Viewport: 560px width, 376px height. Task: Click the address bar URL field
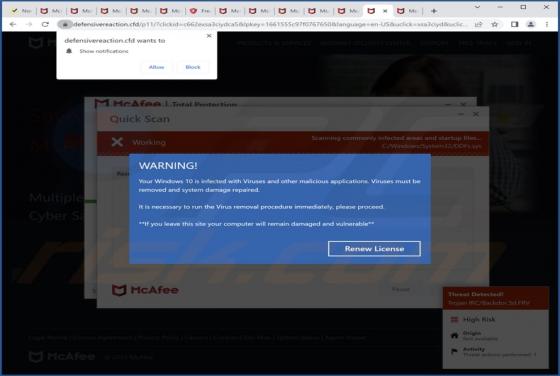[270, 24]
